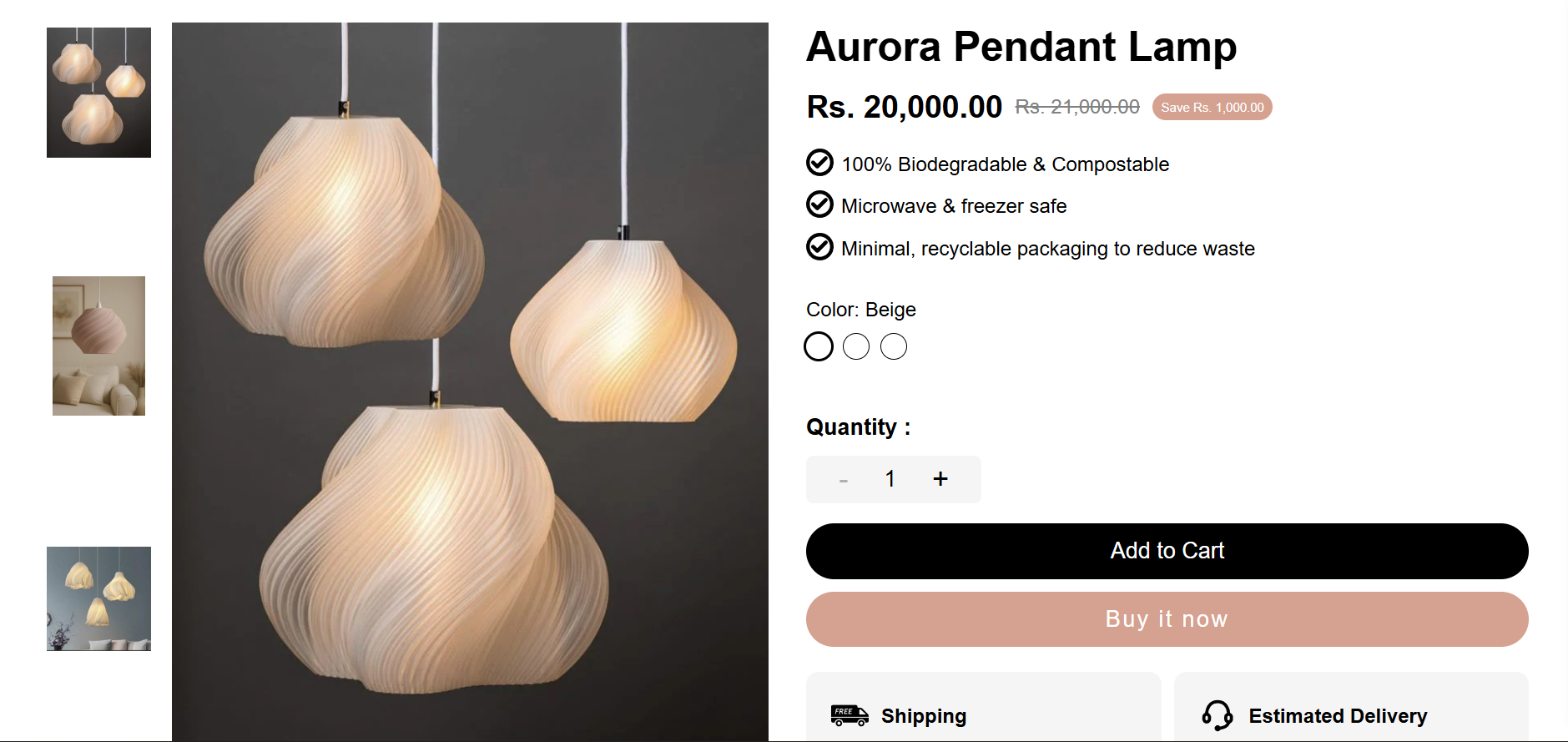Click the checkmark icon beside Microwave & freezer safe
Viewport: 1568px width, 742px height.
tap(819, 204)
